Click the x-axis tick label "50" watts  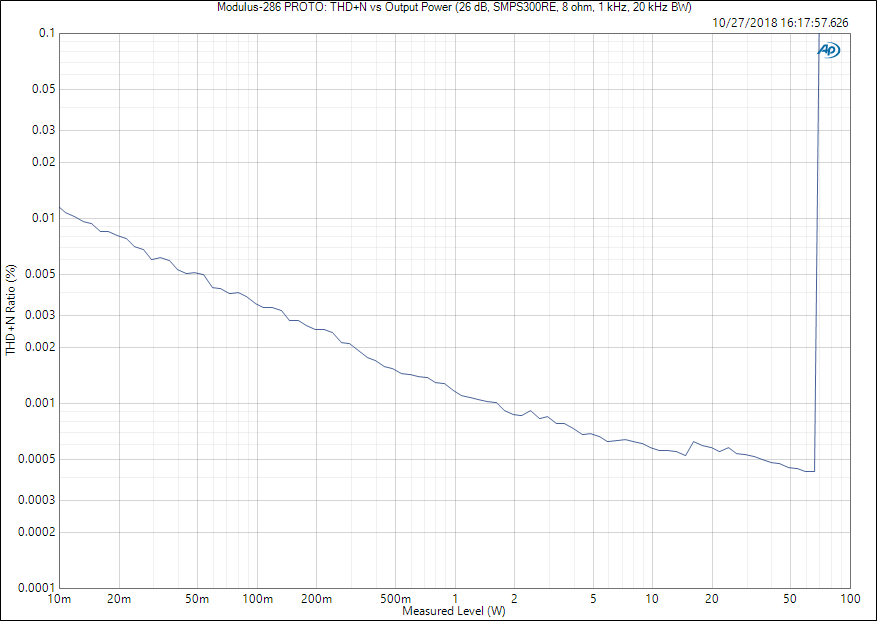coord(790,599)
